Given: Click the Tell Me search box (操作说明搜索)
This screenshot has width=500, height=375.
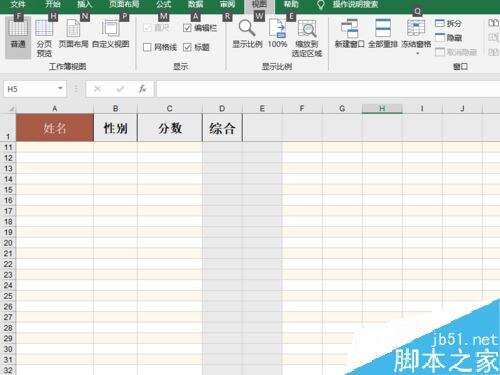Looking at the screenshot, I should tap(355, 4).
